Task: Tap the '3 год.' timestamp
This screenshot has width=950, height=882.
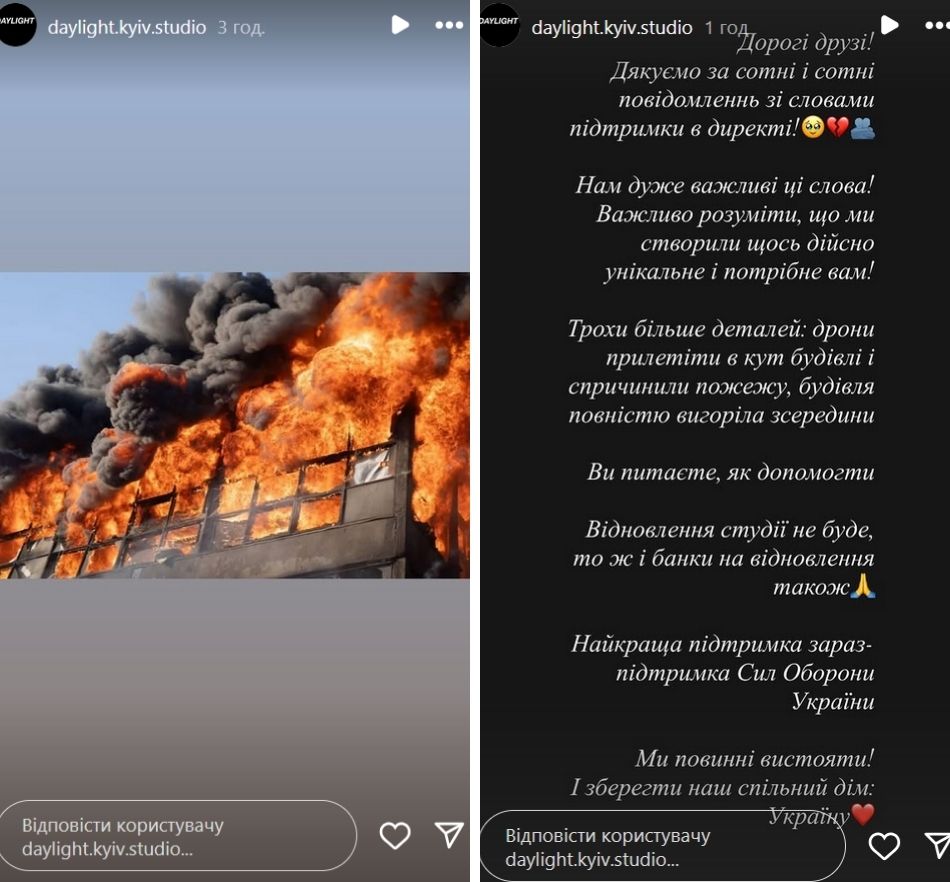Action: point(241,28)
